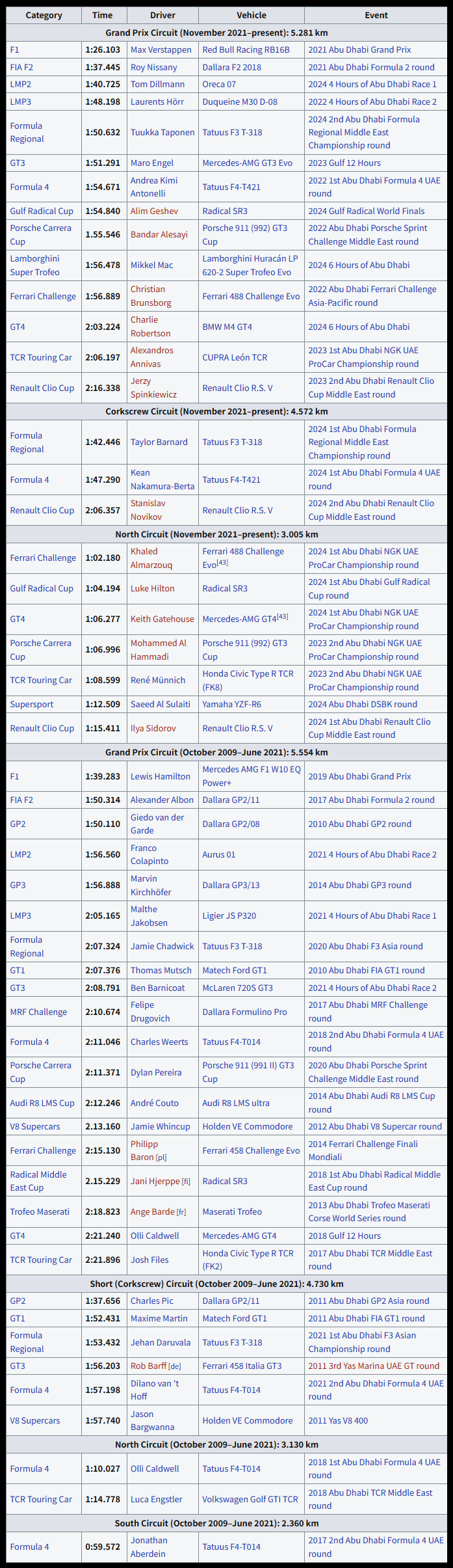Open the Kean Nakamura-Berta link
453x1568 pixels.
[162, 479]
